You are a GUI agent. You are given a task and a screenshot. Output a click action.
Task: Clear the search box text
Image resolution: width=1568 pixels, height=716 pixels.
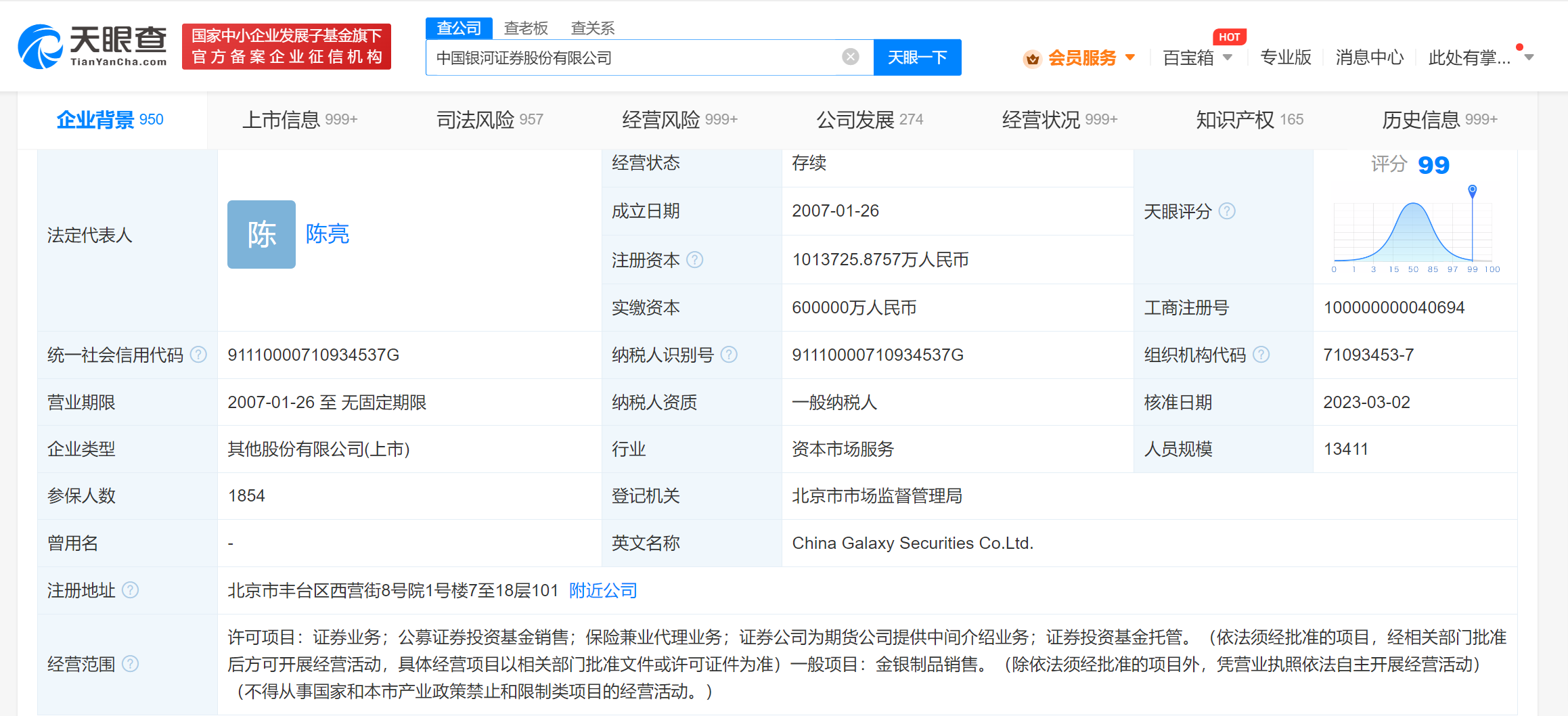point(850,57)
